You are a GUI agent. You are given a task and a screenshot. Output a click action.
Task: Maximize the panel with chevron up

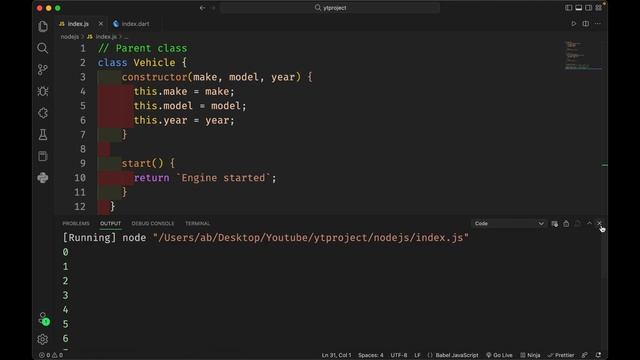[589, 223]
